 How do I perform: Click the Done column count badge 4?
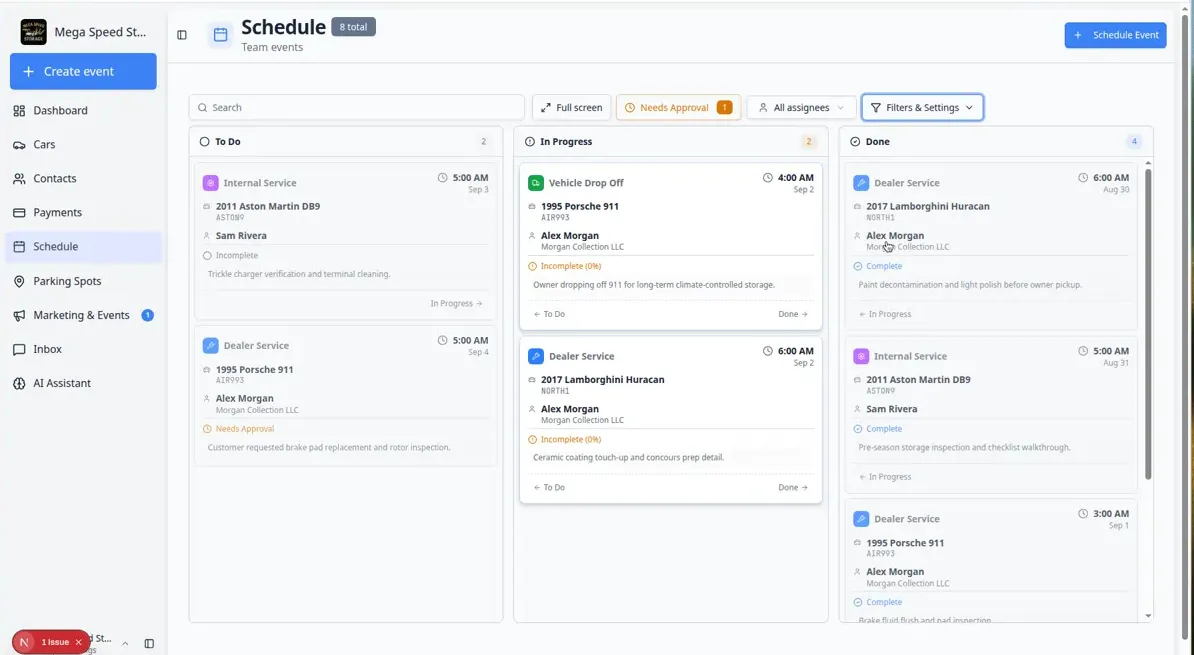tap(1134, 142)
